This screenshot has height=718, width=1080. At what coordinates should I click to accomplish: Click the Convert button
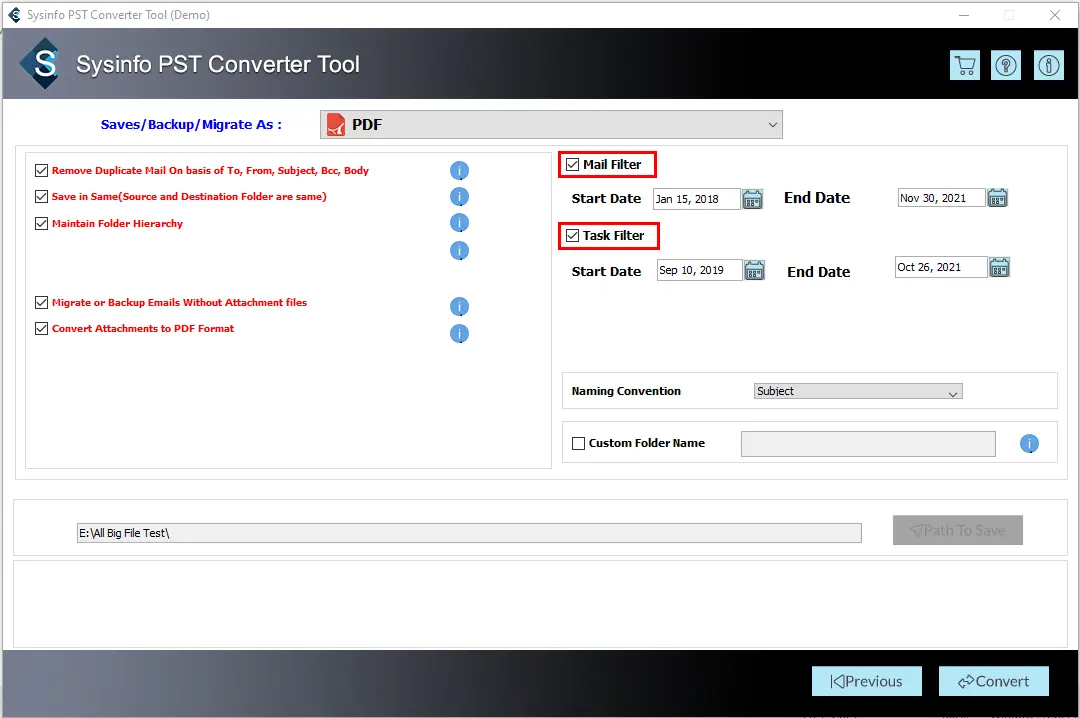993,681
